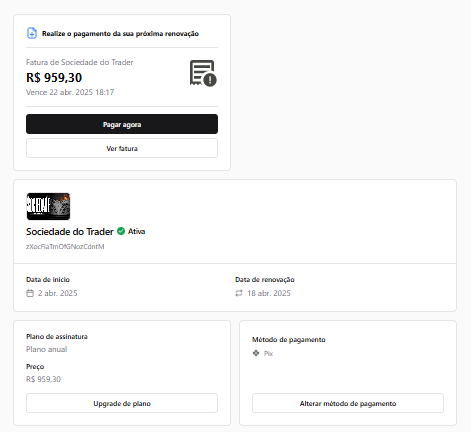Click the 18 abr. 2025 renewal date

point(269,293)
